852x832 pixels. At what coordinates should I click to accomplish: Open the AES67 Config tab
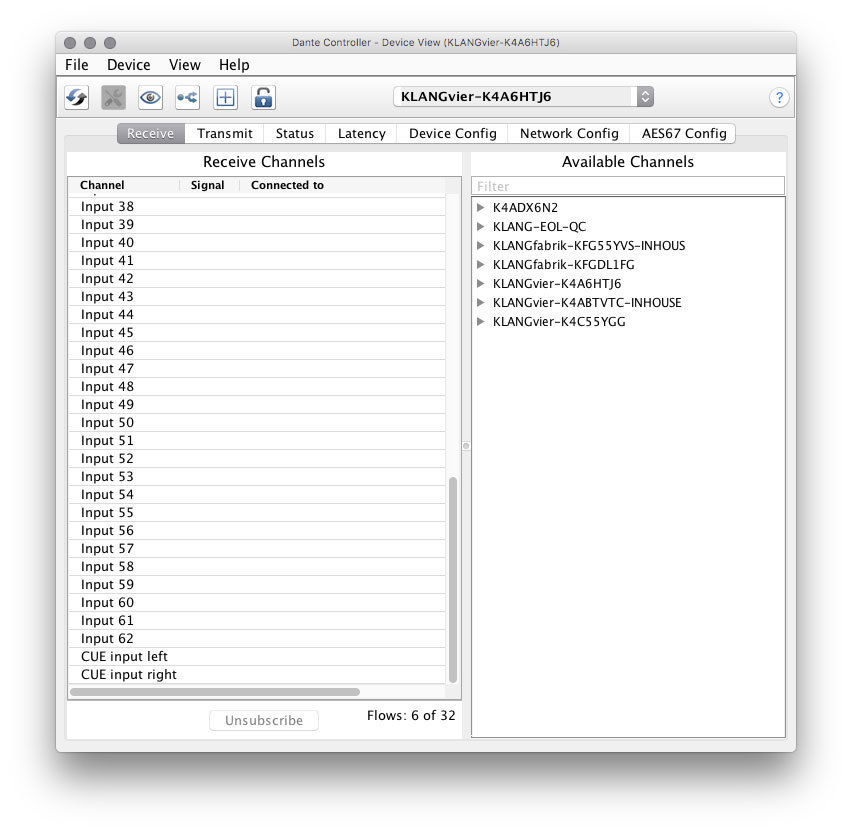[684, 134]
